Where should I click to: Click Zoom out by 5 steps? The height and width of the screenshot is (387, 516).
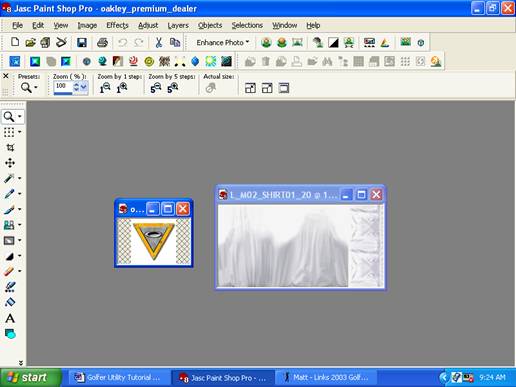point(156,88)
